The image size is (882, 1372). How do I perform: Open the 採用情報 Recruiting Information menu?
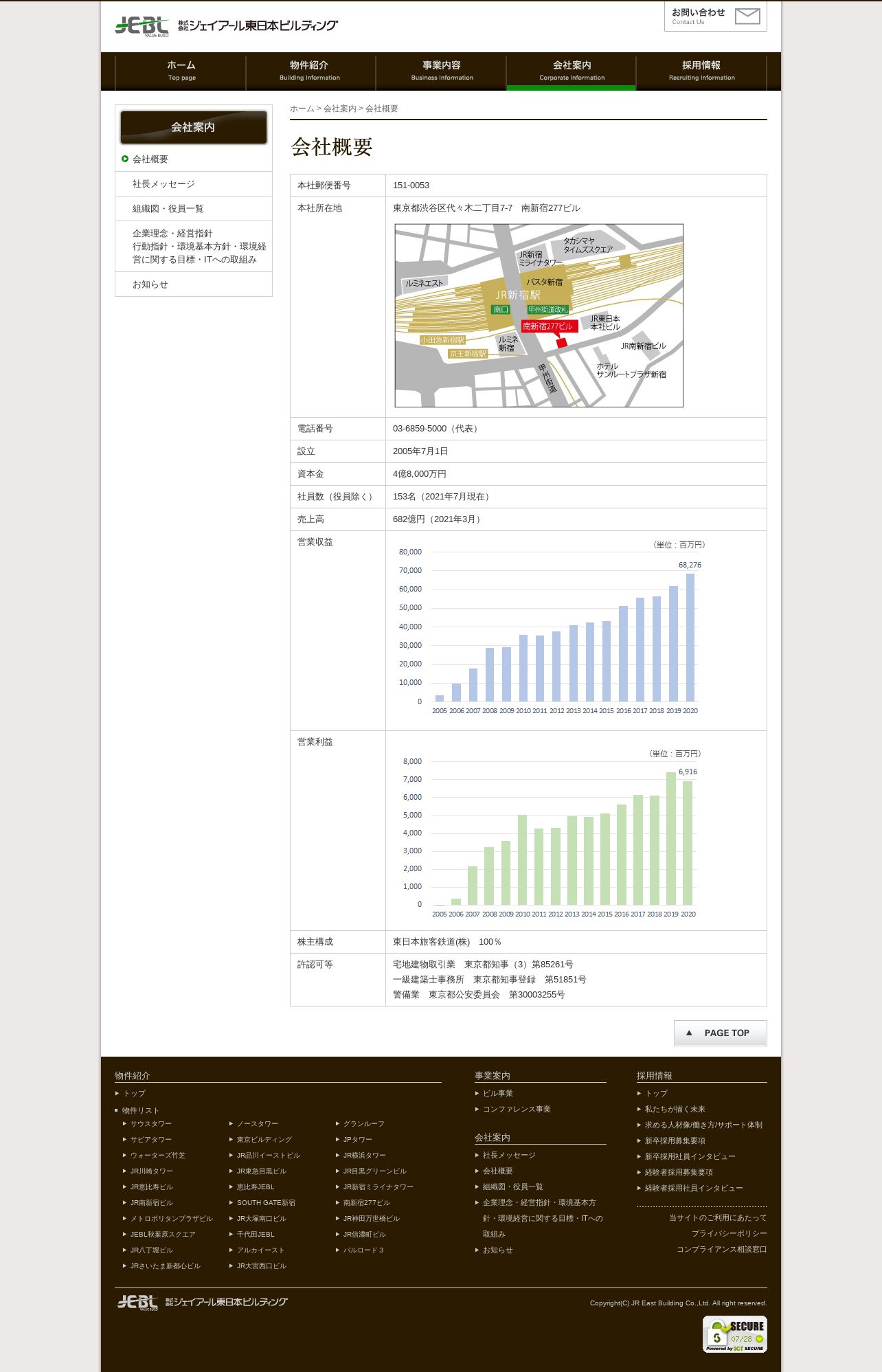(701, 71)
